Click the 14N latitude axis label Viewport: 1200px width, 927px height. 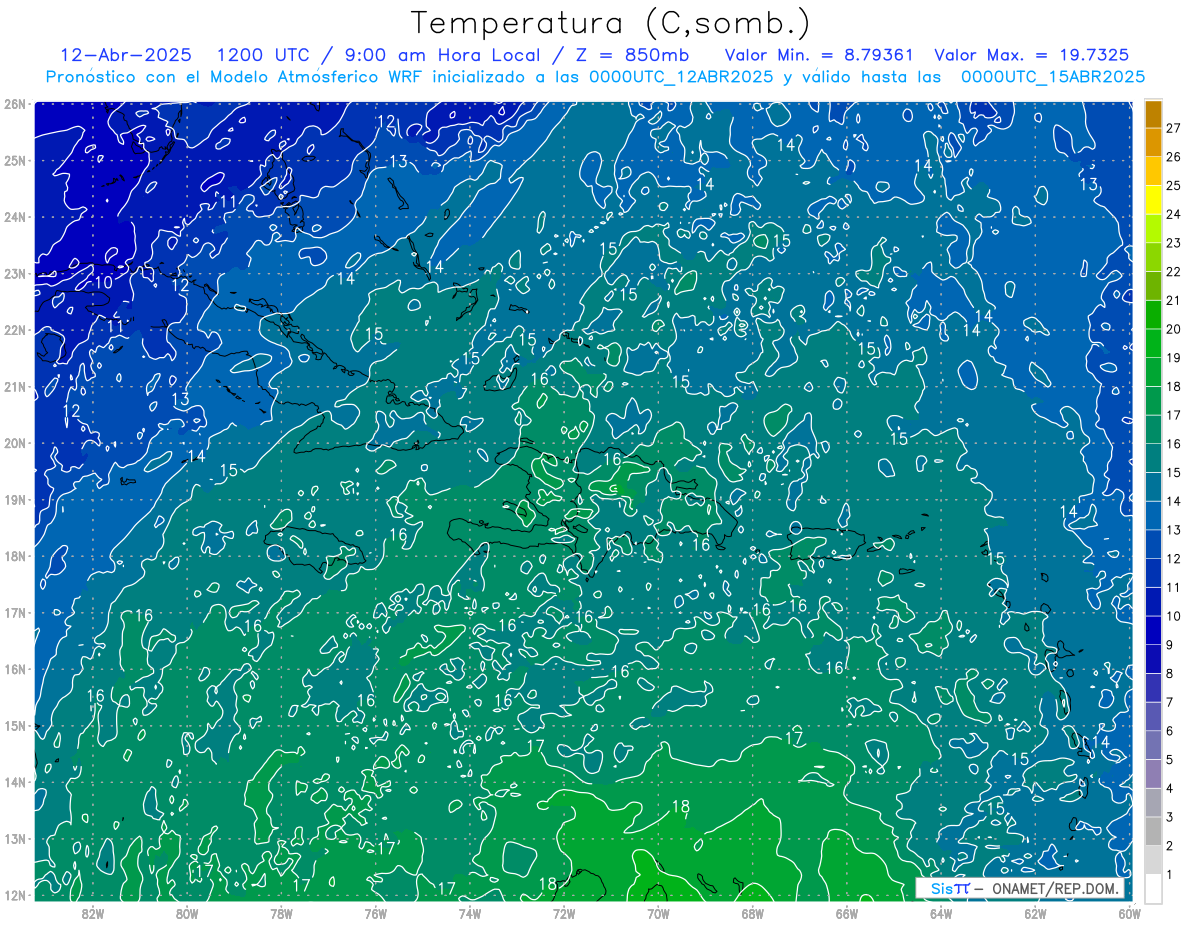coord(14,782)
